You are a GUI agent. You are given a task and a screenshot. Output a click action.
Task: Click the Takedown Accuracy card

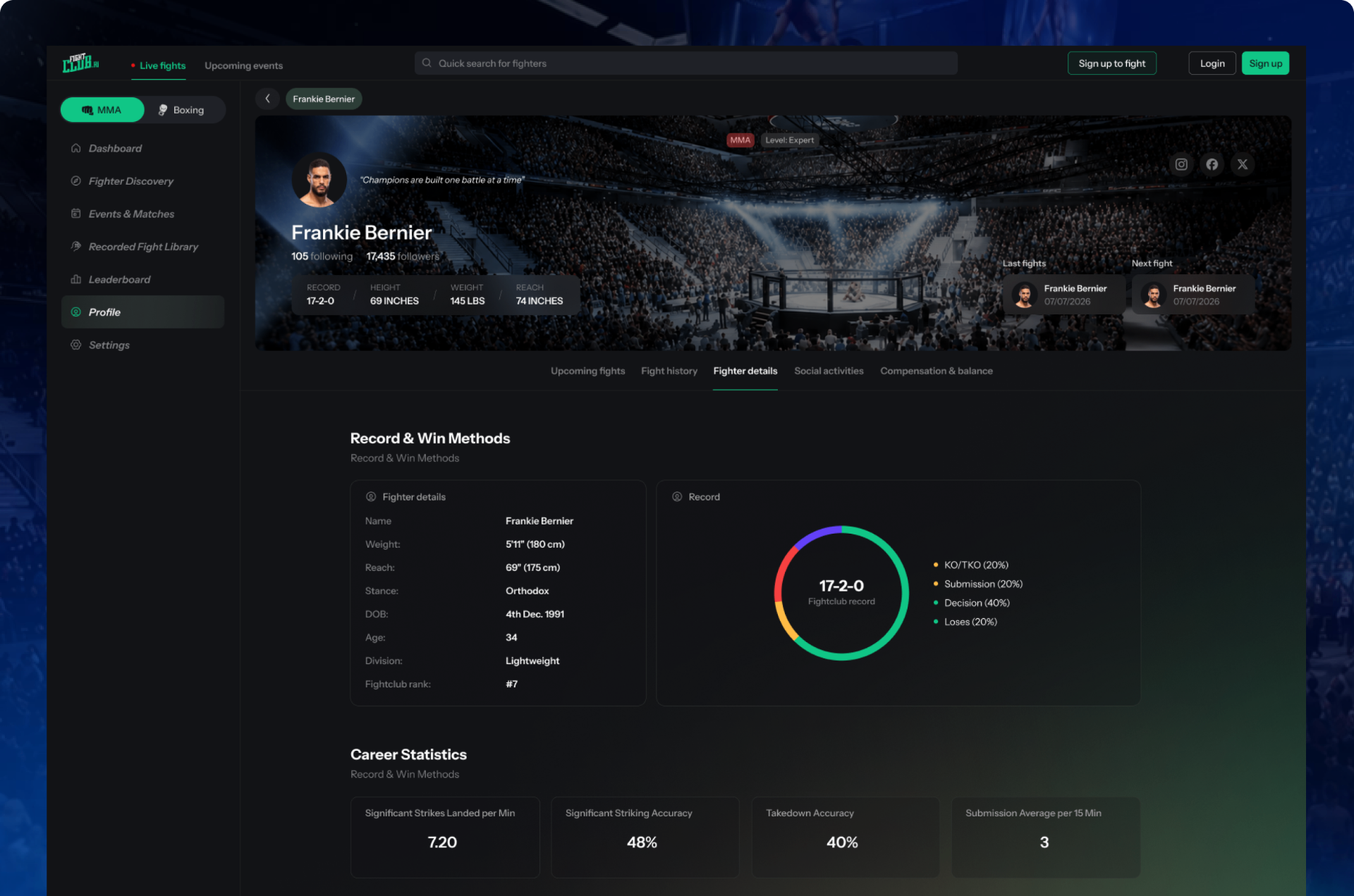coord(845,837)
